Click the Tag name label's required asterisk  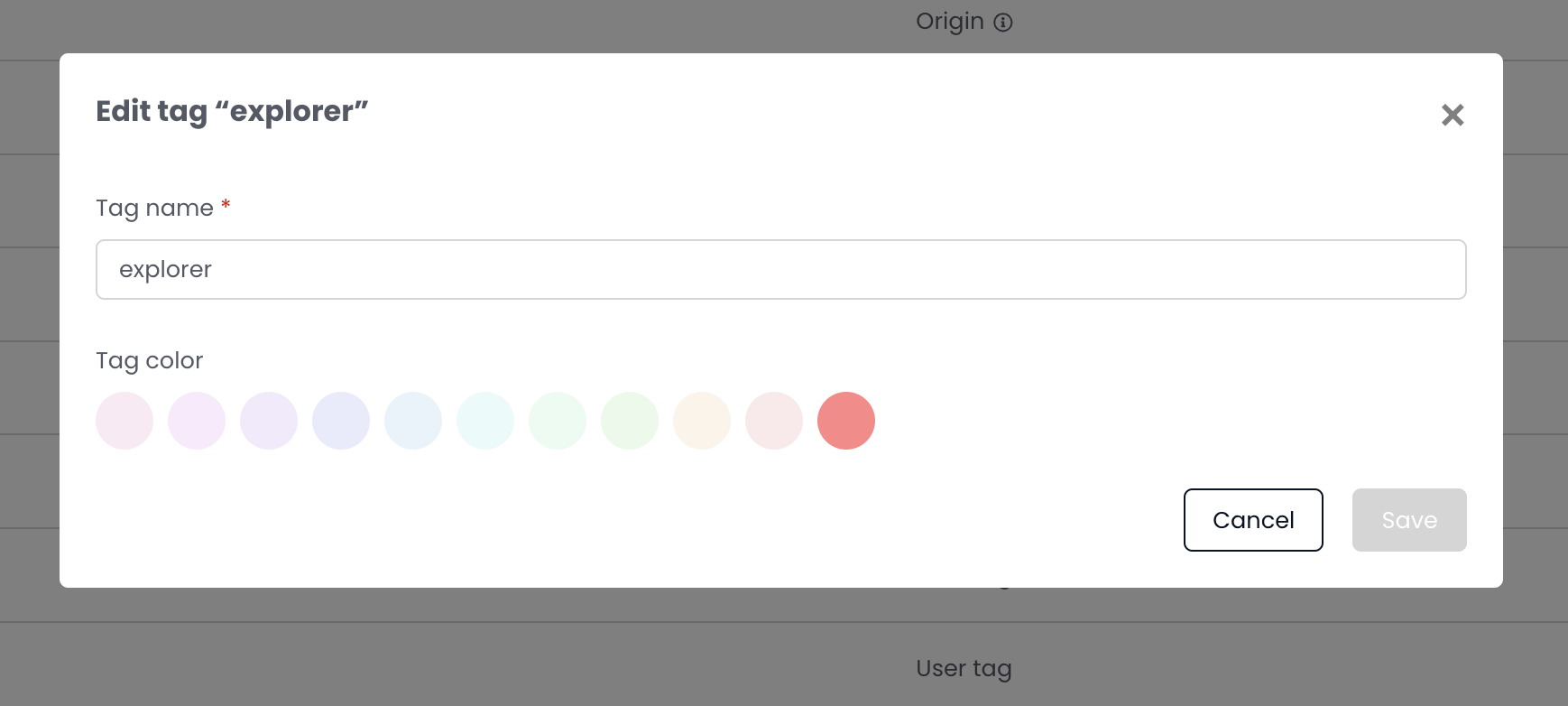click(224, 206)
